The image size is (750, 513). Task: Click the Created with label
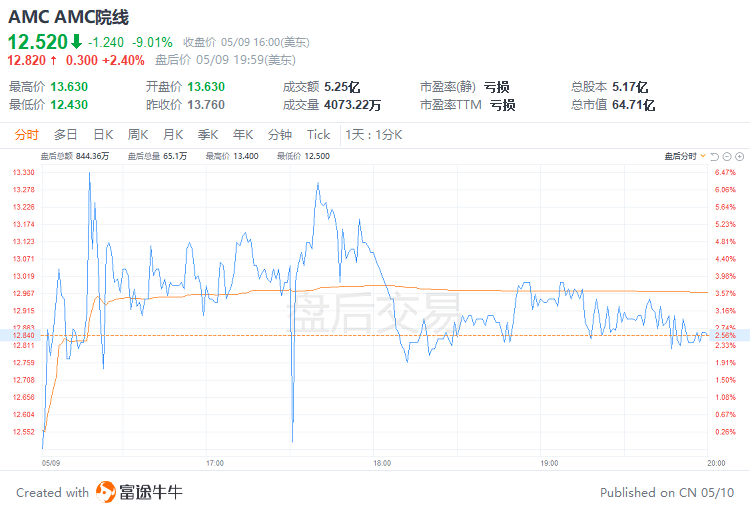coord(53,492)
